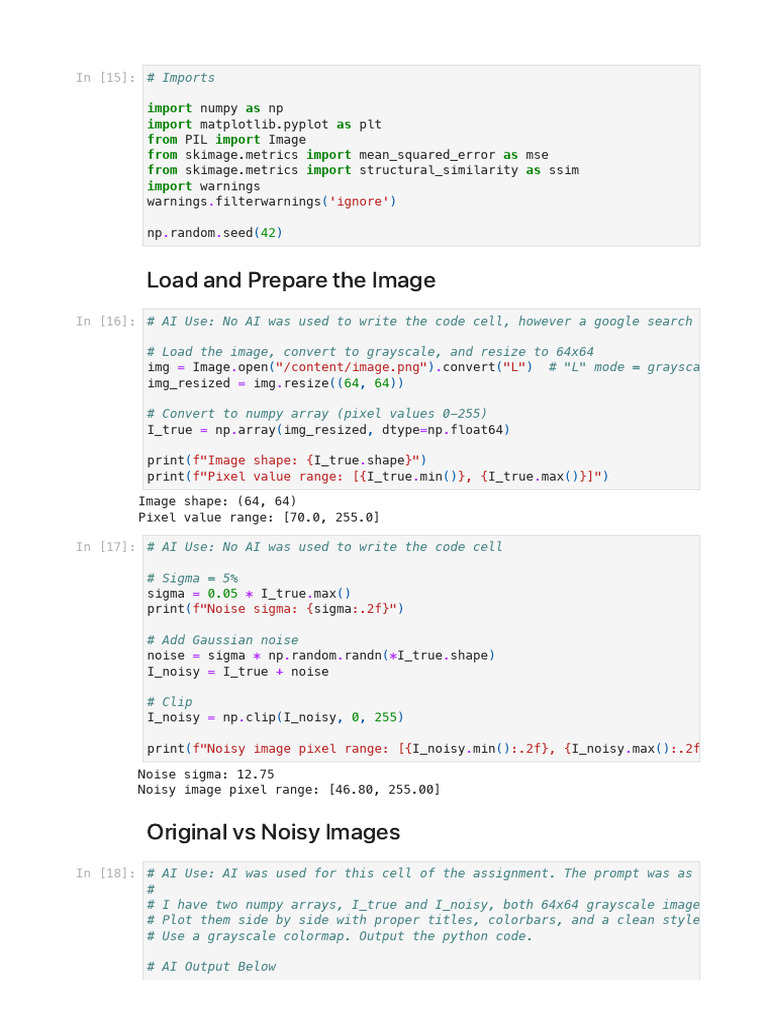The width and height of the screenshot is (768, 1024).
Task: Click the 'import numpy as np' line
Action: (215, 108)
